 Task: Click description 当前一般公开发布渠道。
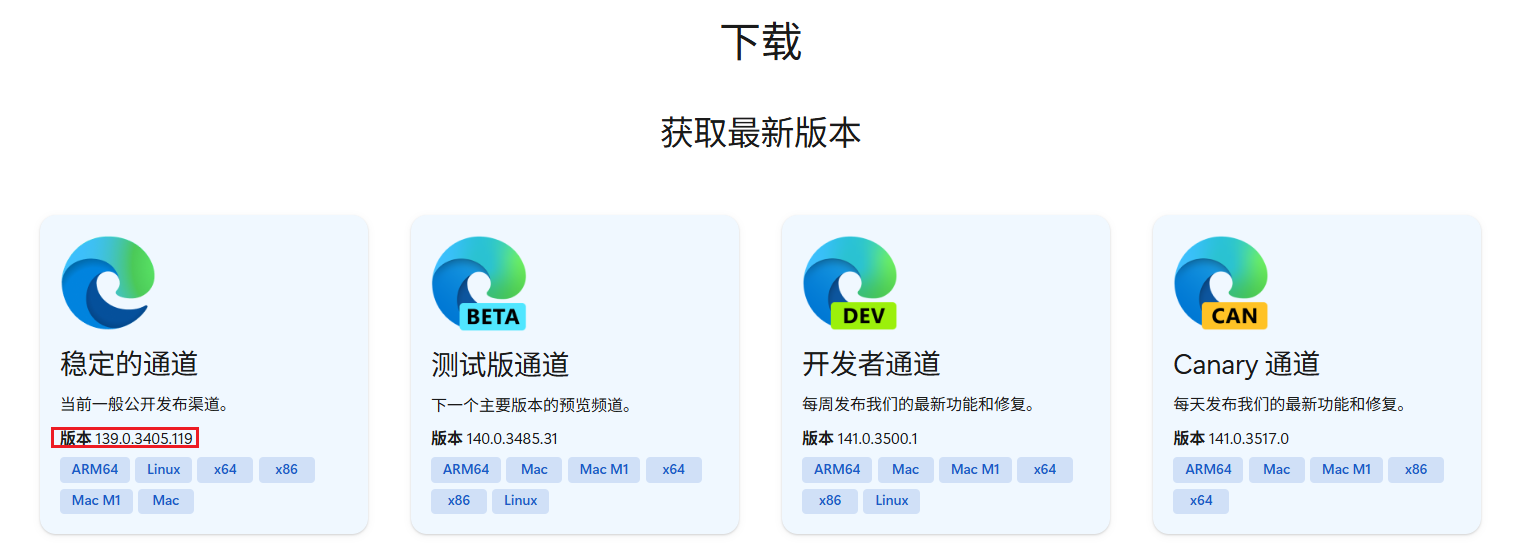tap(145, 405)
